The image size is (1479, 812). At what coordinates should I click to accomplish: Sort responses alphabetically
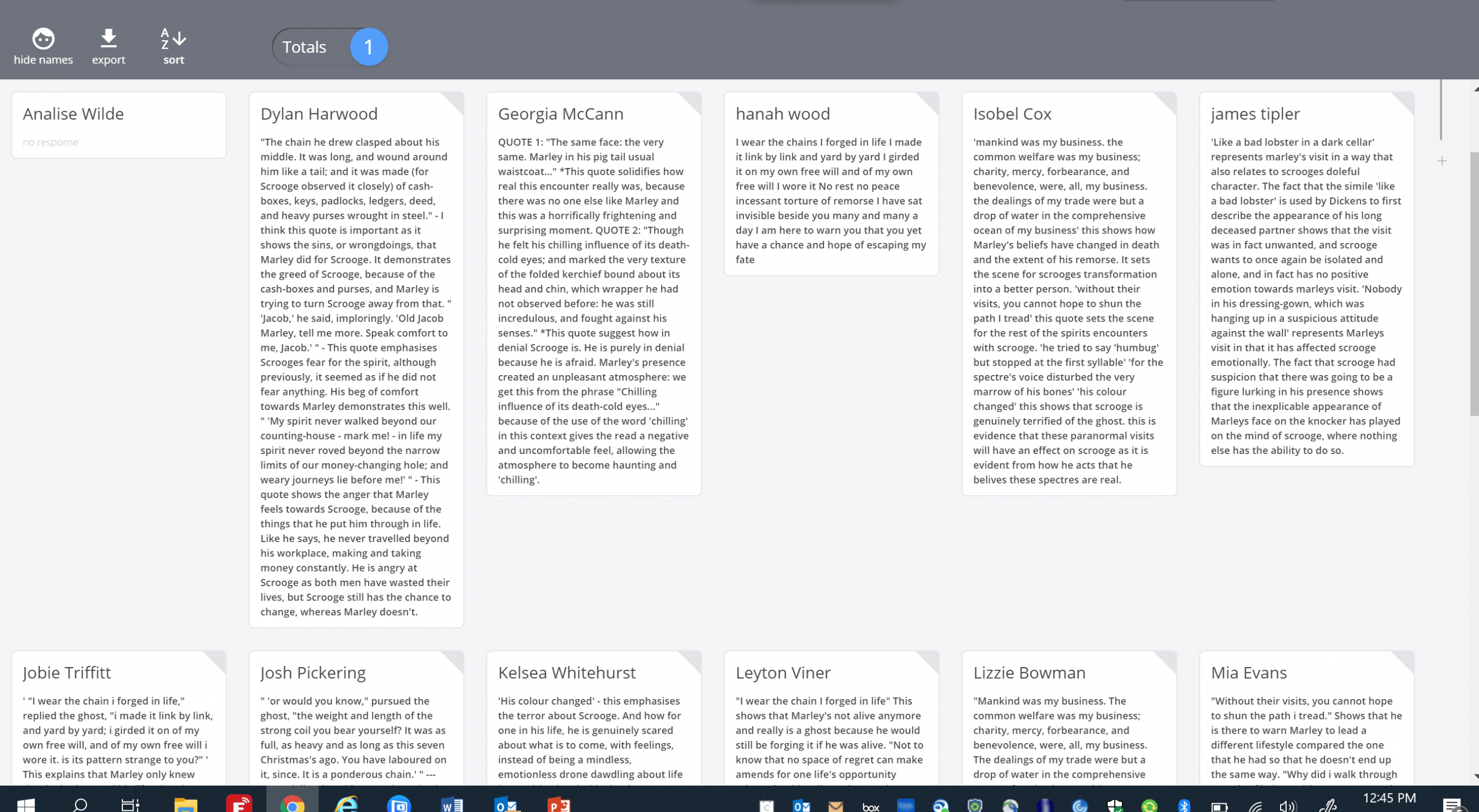tap(174, 40)
